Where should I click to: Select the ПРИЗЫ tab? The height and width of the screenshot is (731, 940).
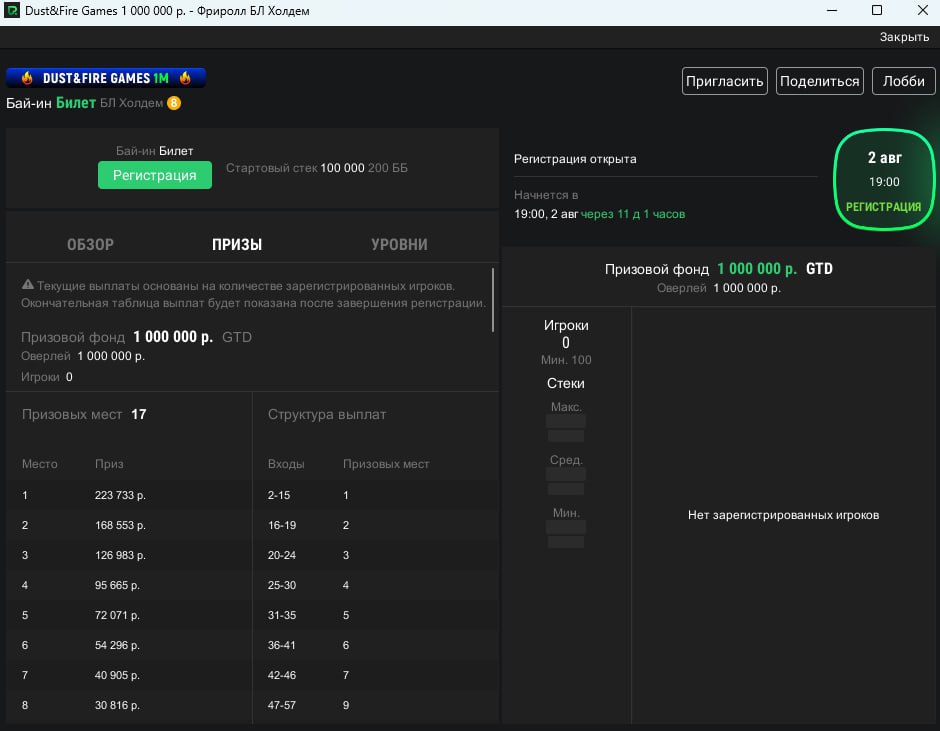pyautogui.click(x=237, y=244)
